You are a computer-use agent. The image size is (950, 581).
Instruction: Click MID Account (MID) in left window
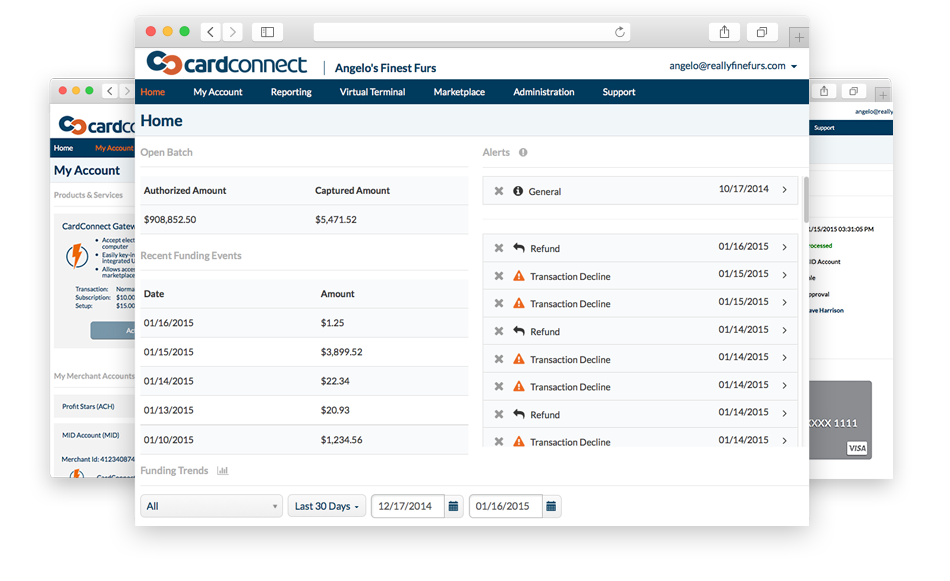(90, 435)
